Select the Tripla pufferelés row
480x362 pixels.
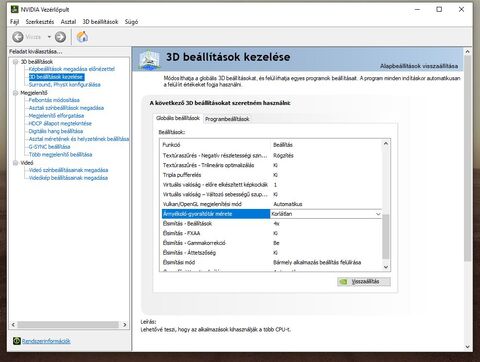point(271,175)
